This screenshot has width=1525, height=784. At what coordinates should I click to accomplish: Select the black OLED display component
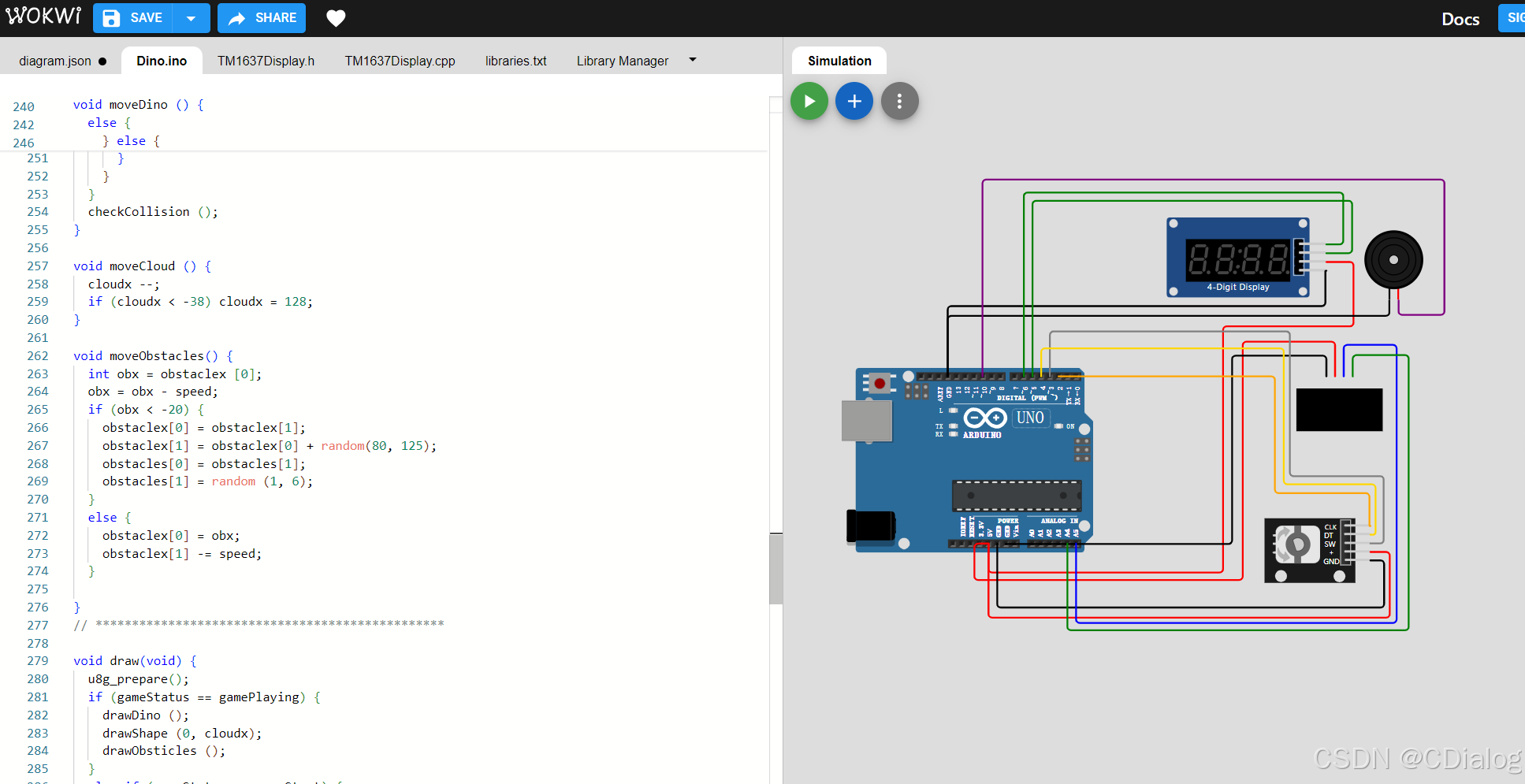pos(1339,409)
